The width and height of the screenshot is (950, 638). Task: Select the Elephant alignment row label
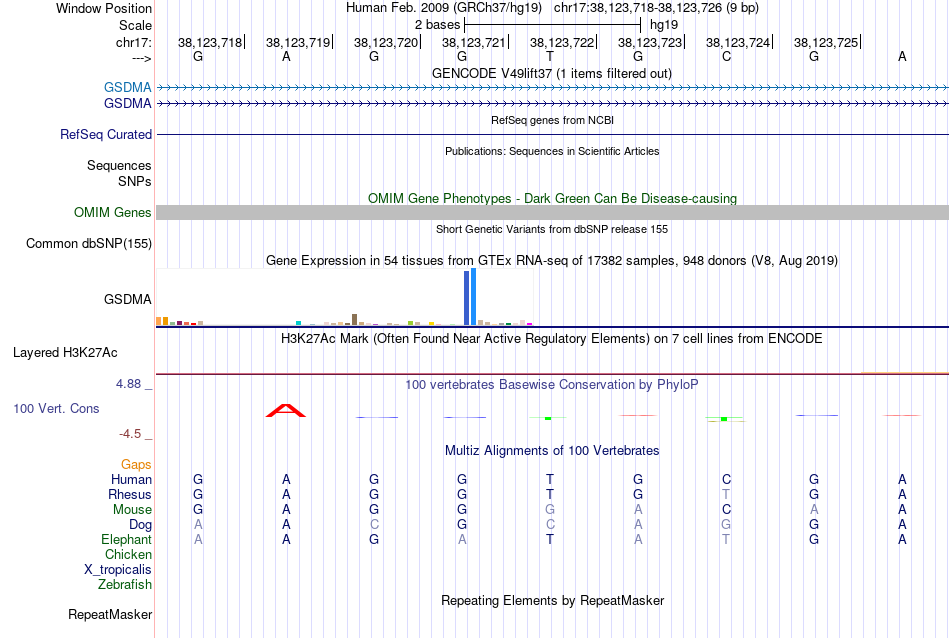tap(126, 540)
